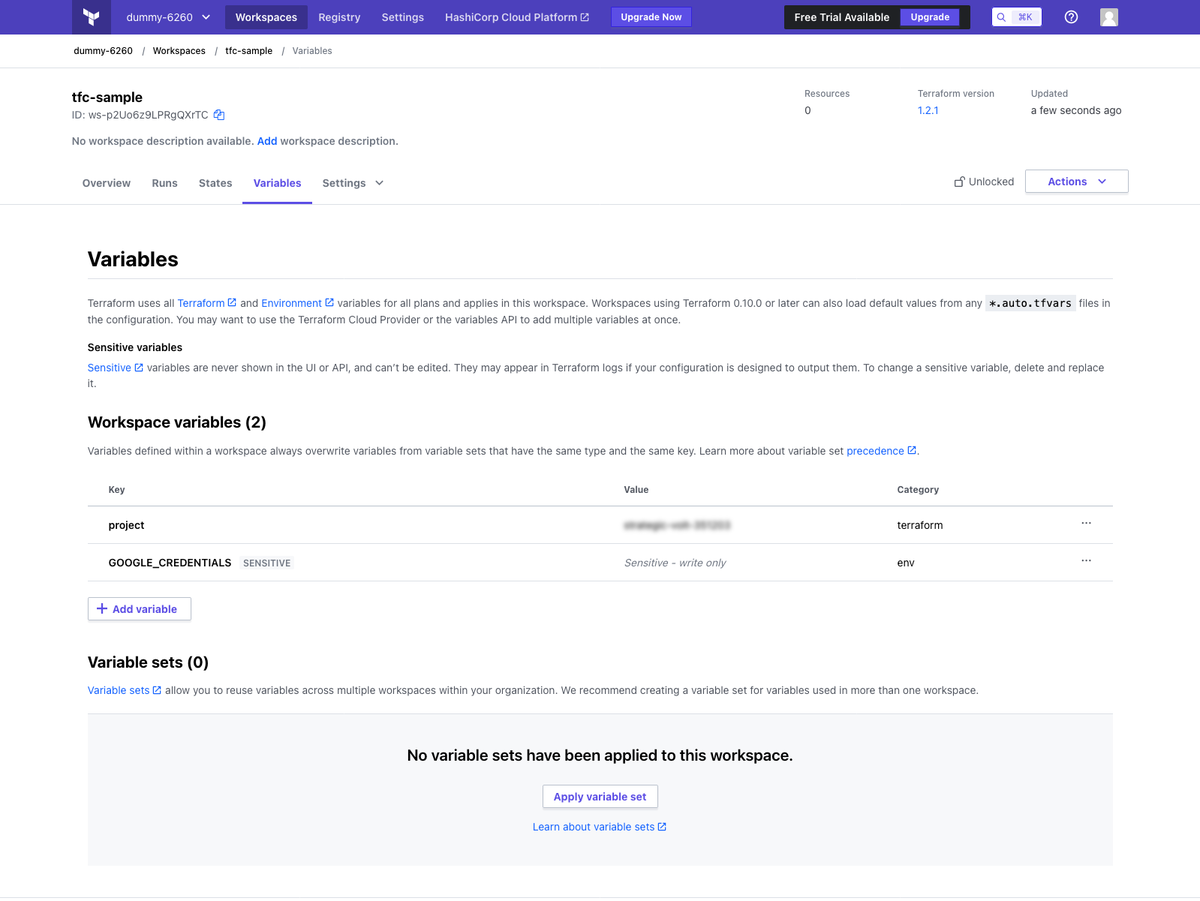
Task: Click the Upgrade Now button
Action: [651, 17]
